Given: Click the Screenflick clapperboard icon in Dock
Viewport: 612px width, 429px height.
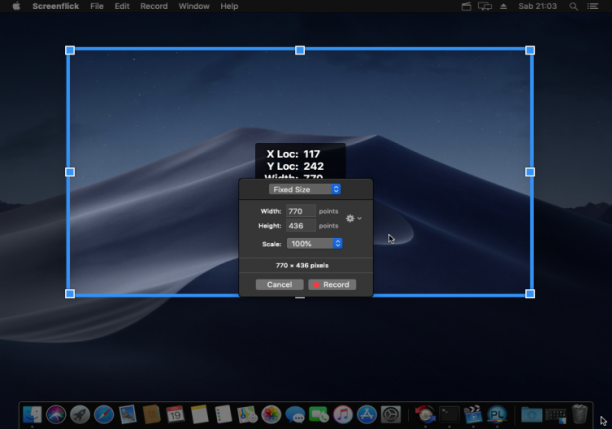Looking at the screenshot, I should click(x=473, y=414).
